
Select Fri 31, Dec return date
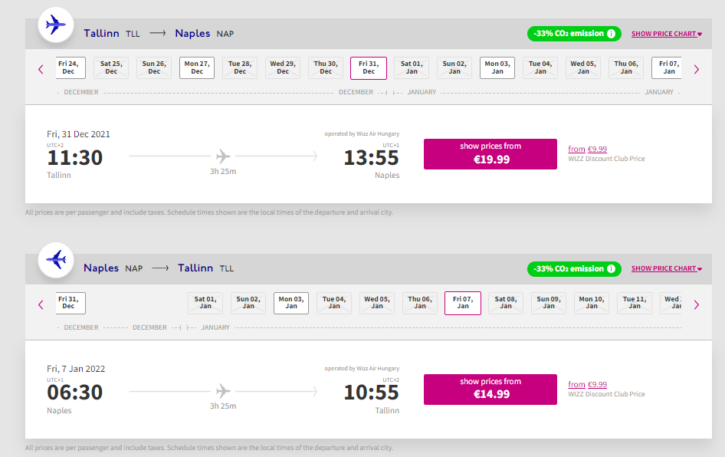[x=70, y=303]
